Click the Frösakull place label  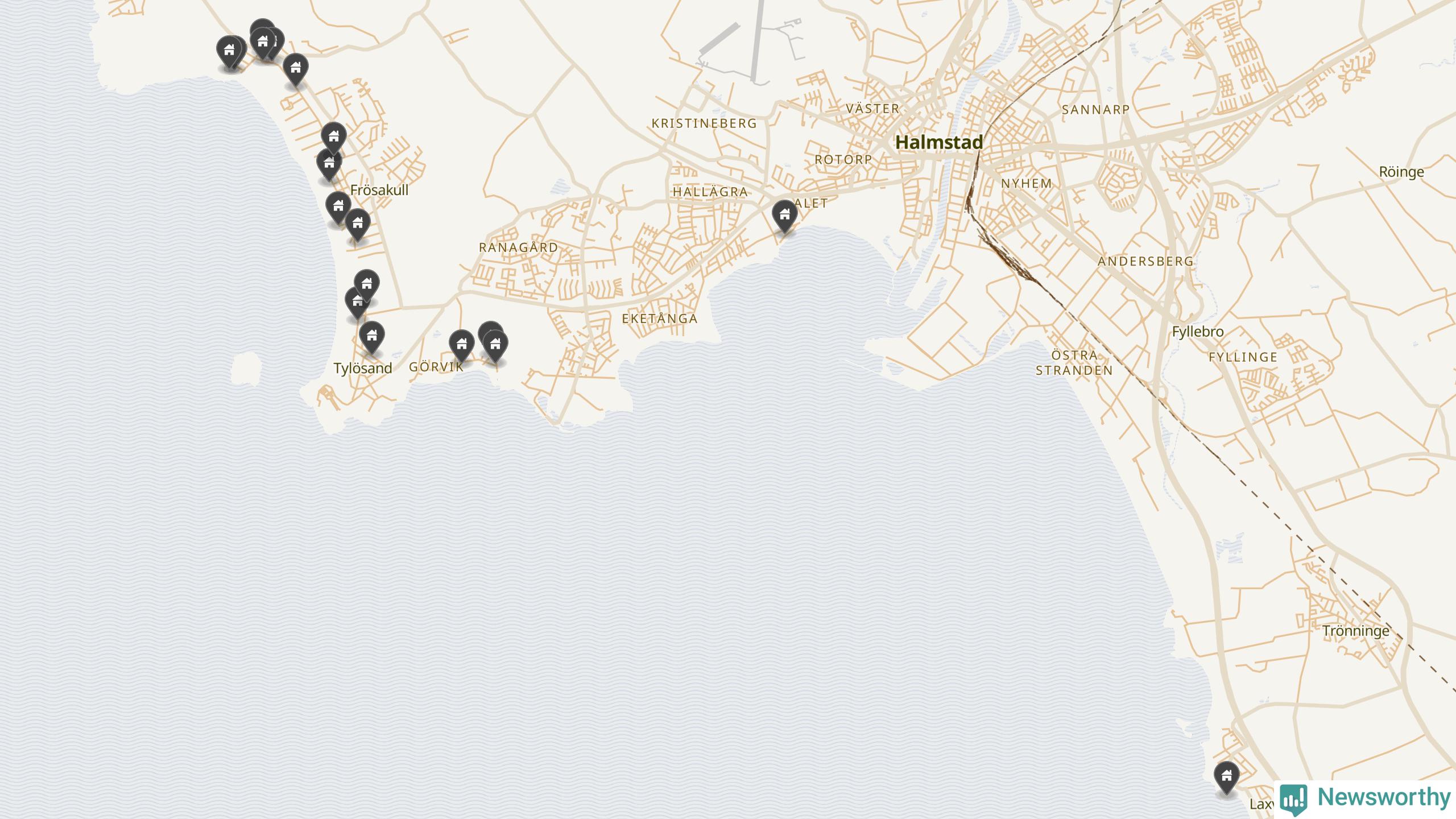pyautogui.click(x=379, y=190)
